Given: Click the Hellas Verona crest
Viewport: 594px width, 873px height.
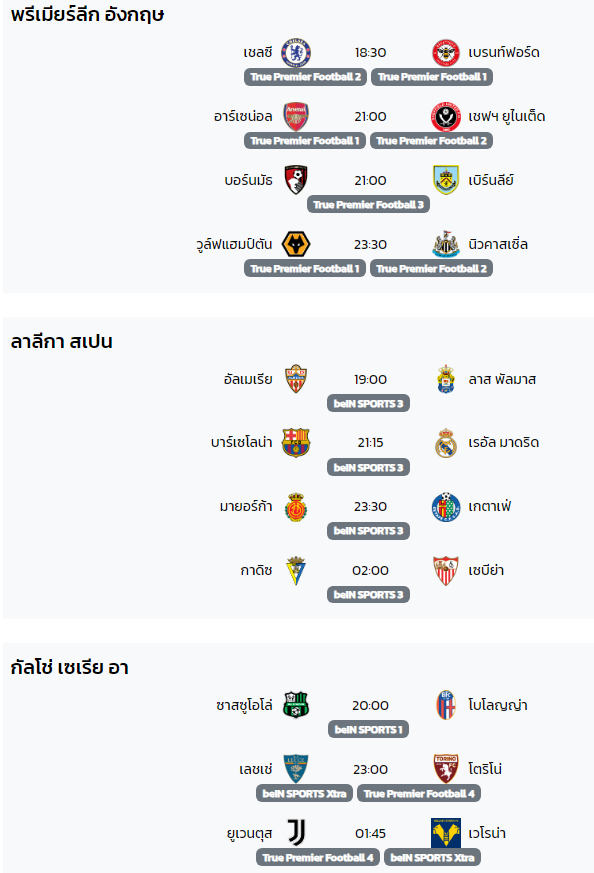Looking at the screenshot, I should [446, 833].
